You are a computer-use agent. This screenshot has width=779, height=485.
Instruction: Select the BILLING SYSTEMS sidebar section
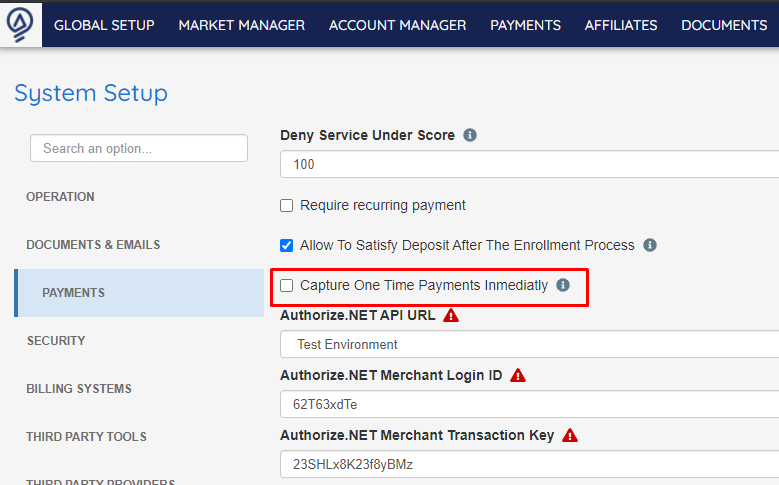coord(79,389)
